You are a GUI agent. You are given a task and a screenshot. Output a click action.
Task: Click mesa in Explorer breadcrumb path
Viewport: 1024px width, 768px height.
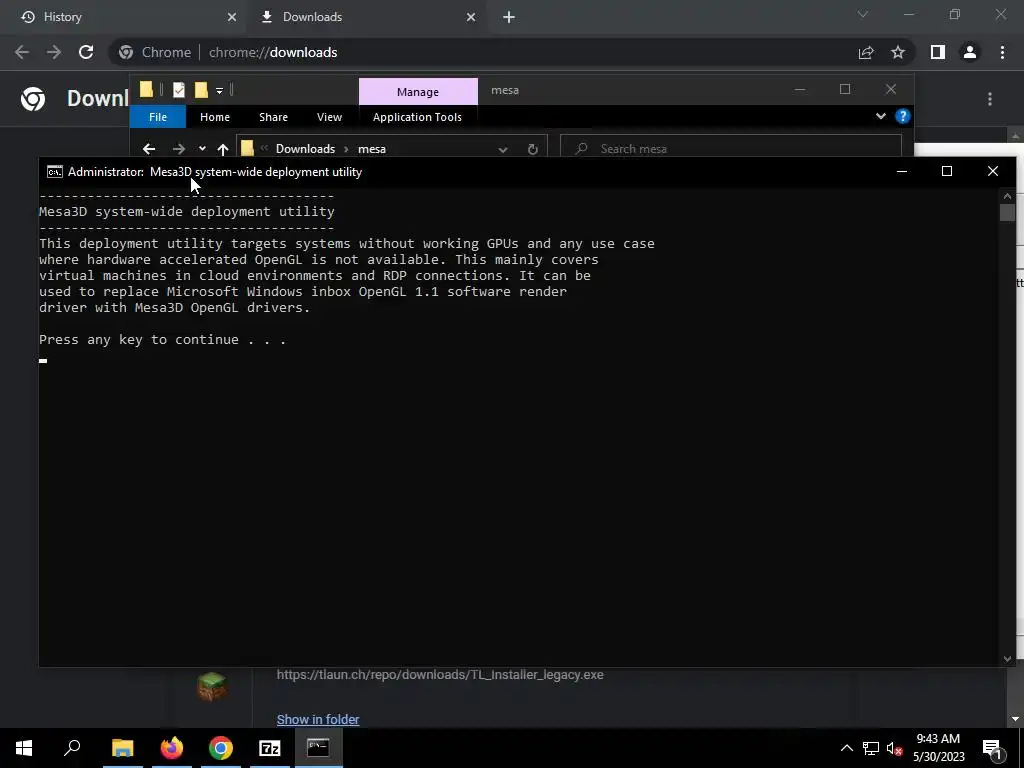(372, 149)
